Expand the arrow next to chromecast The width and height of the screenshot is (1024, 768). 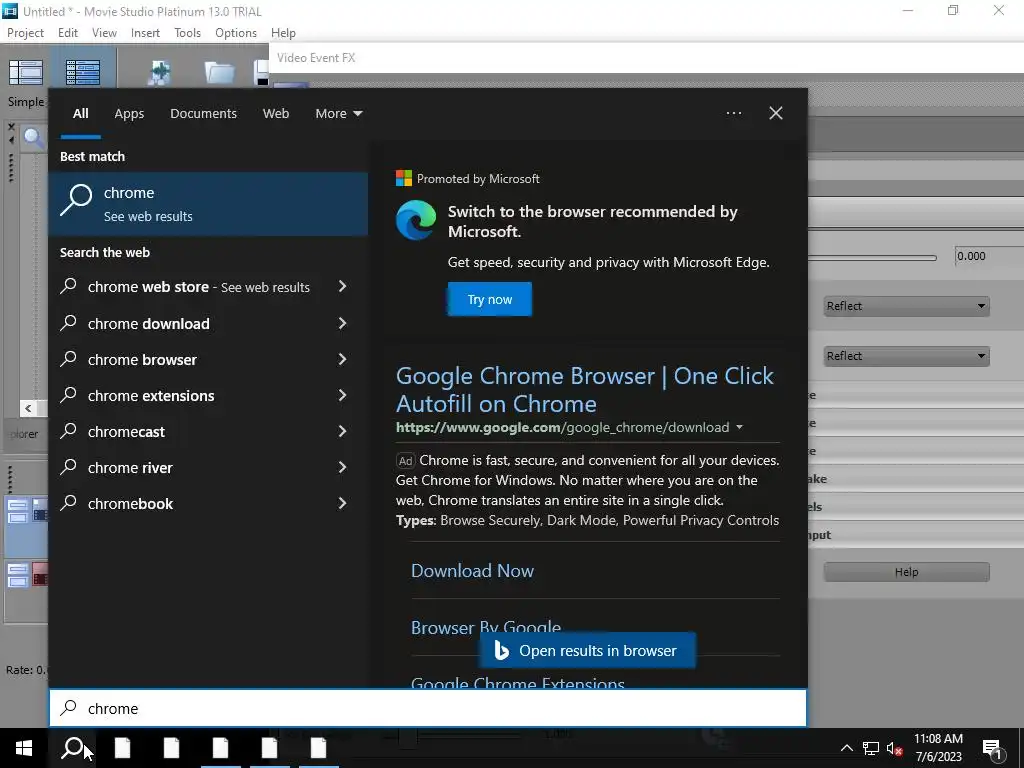[342, 430]
